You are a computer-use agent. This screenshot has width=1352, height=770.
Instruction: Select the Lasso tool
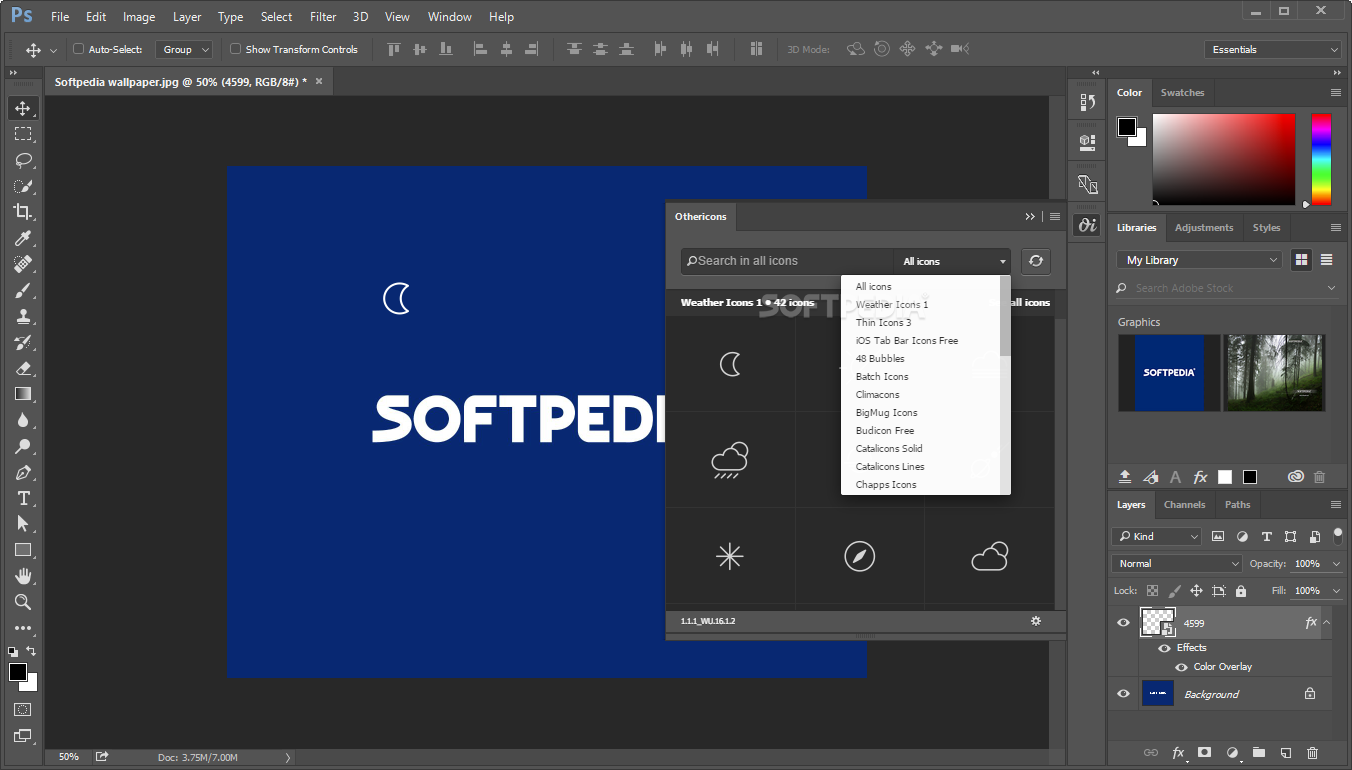pos(23,160)
